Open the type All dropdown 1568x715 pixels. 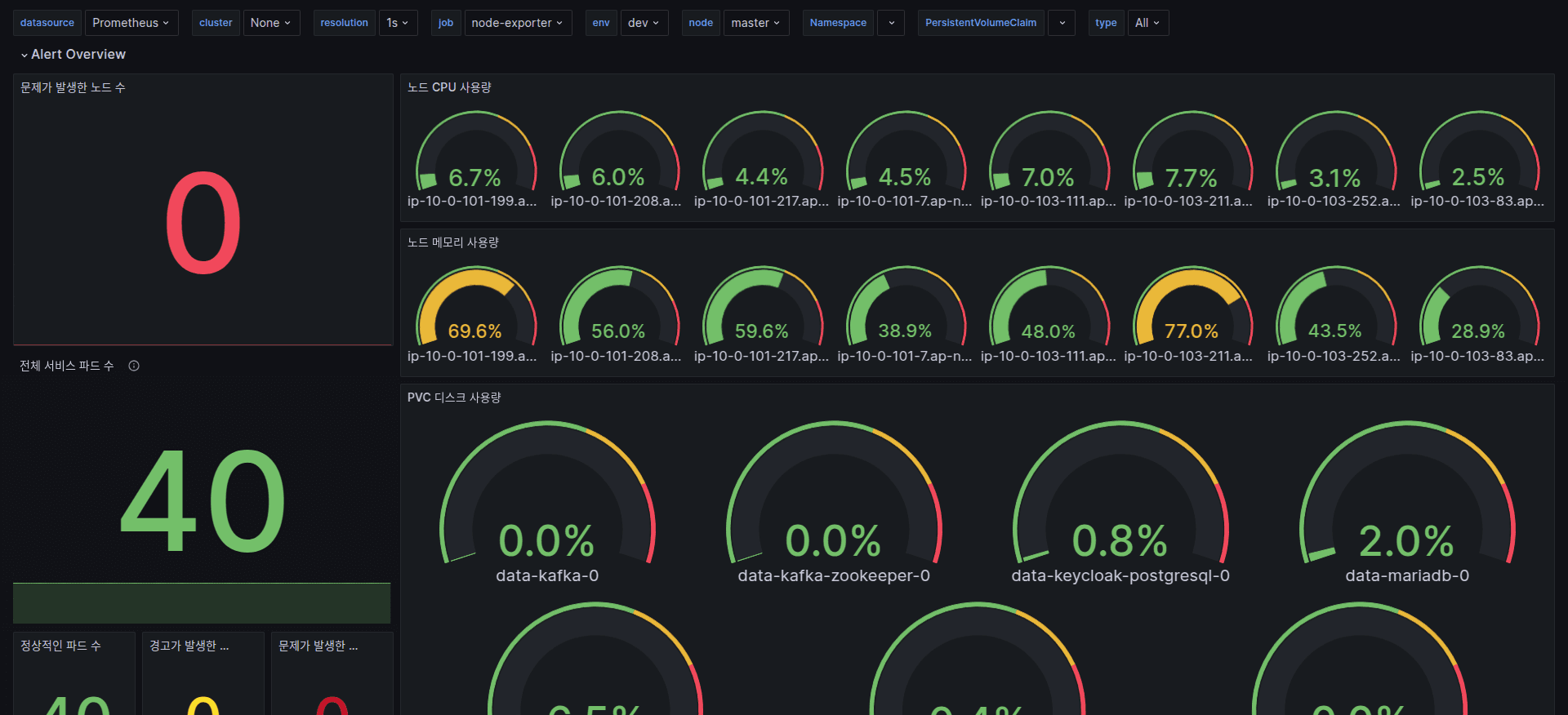coord(1147,23)
